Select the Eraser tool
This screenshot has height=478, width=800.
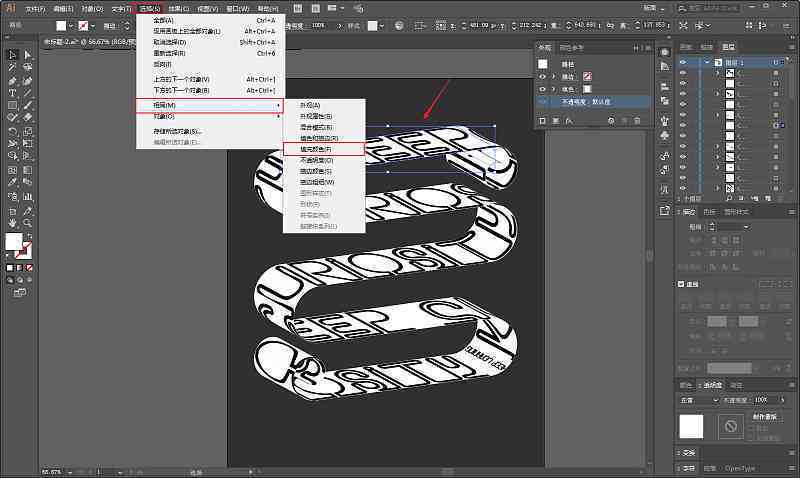click(28, 118)
